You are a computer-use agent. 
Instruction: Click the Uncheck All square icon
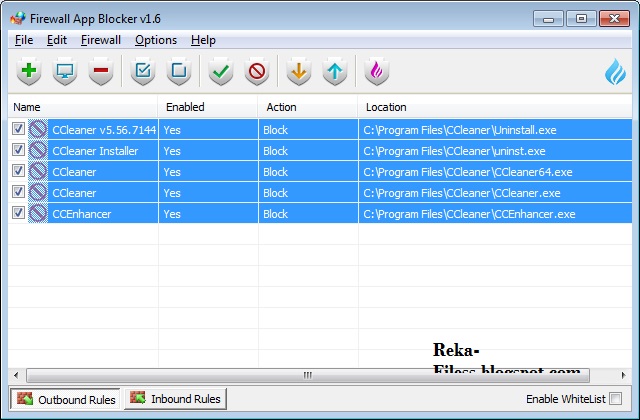(179, 71)
